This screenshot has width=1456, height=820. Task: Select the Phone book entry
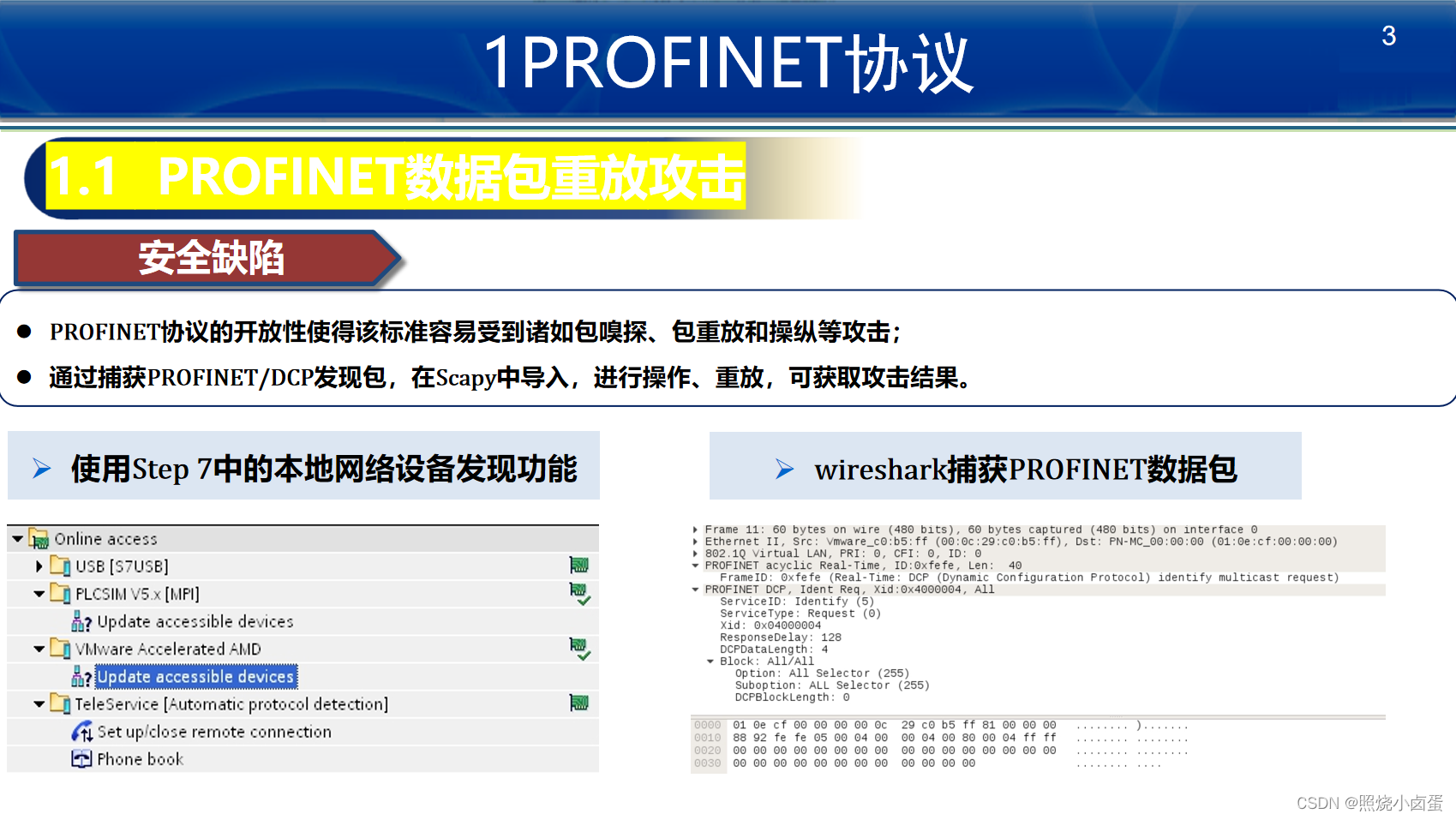tap(141, 759)
